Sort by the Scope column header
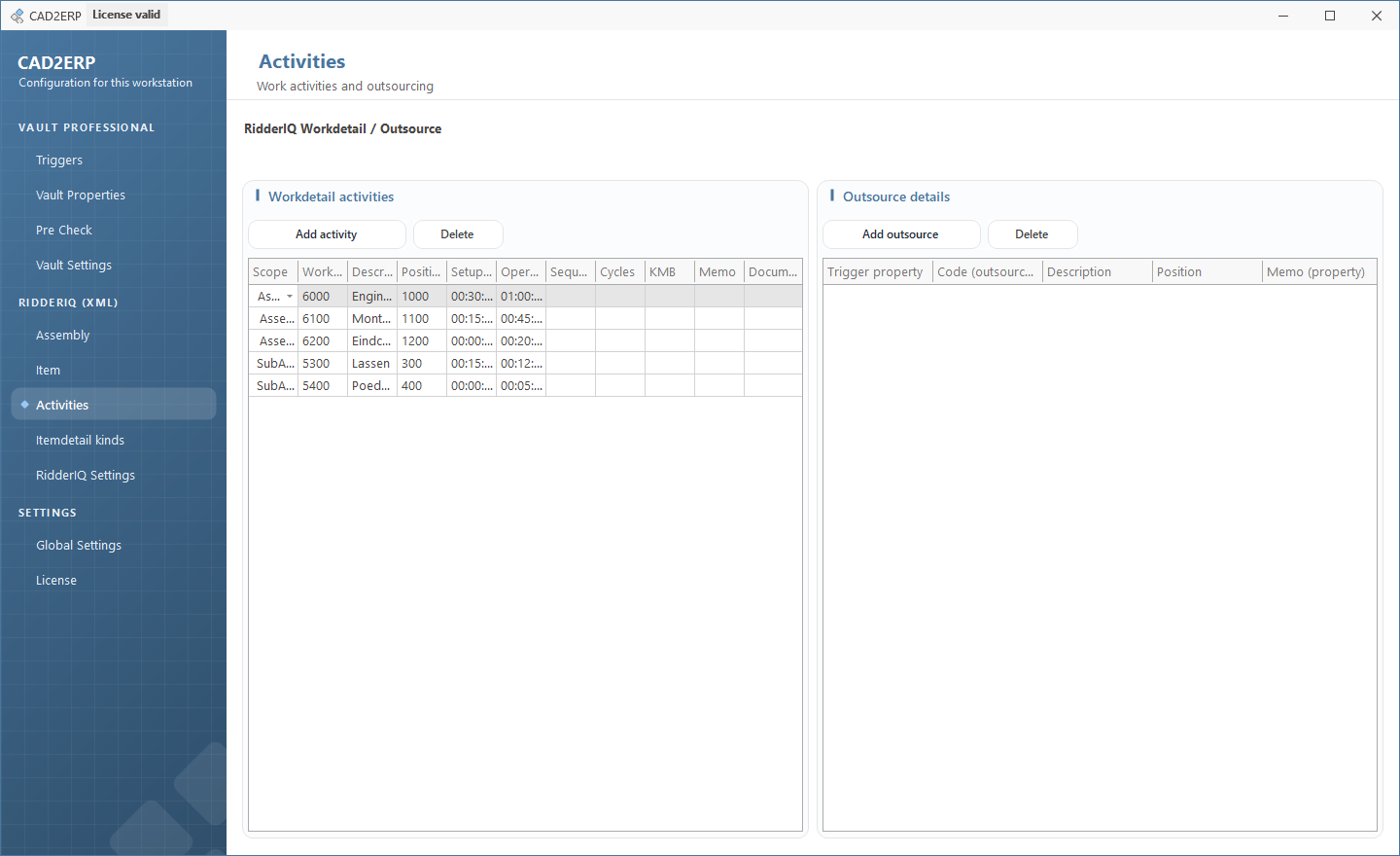 click(x=273, y=272)
